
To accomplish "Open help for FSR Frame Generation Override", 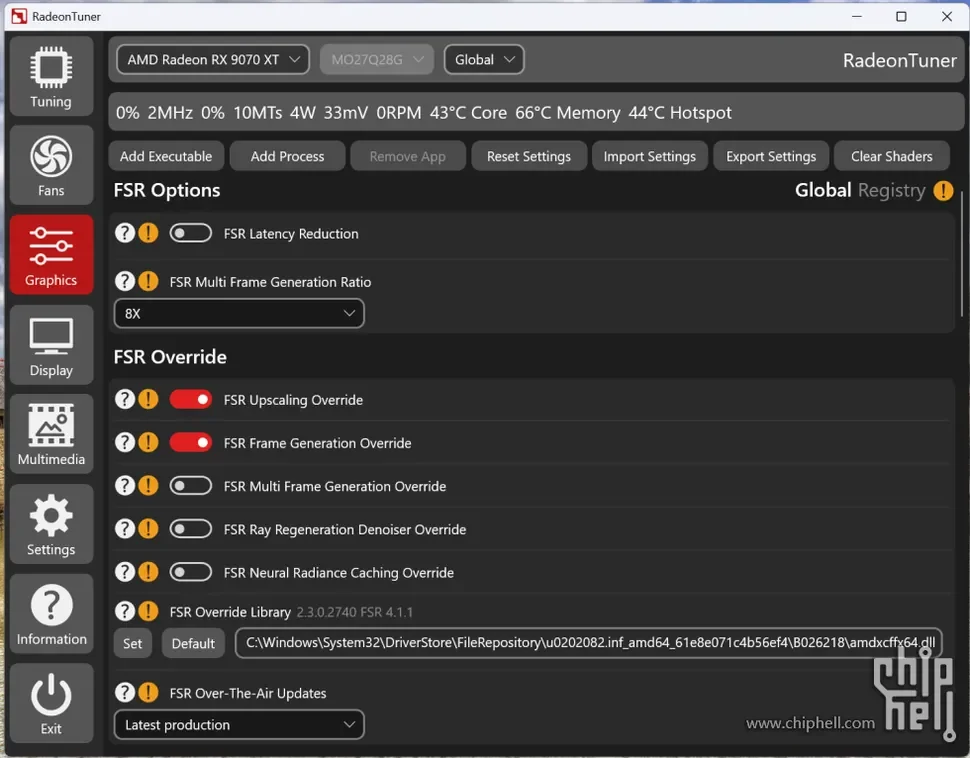I will pyautogui.click(x=125, y=443).
